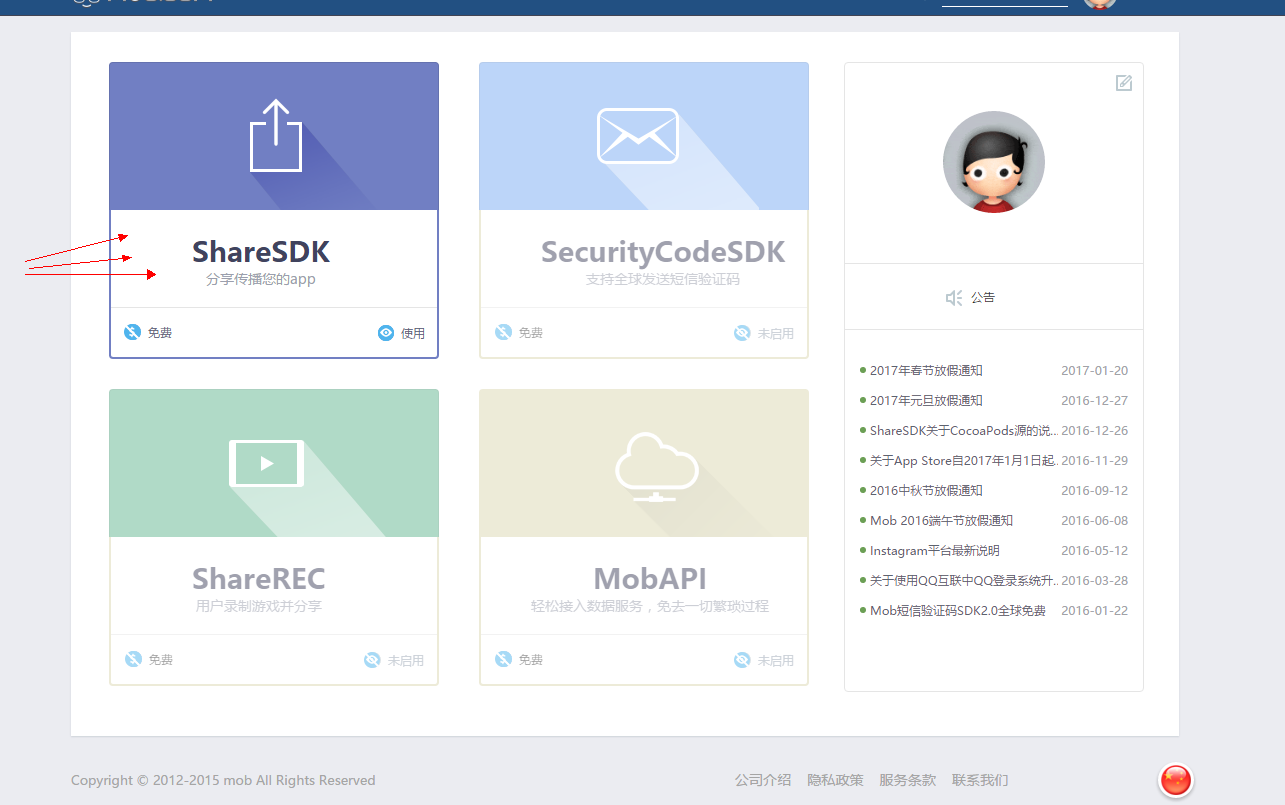Open the ShareSDK关于CocoaPods源 notice
Screen dimensions: 1285x805
pos(964,431)
